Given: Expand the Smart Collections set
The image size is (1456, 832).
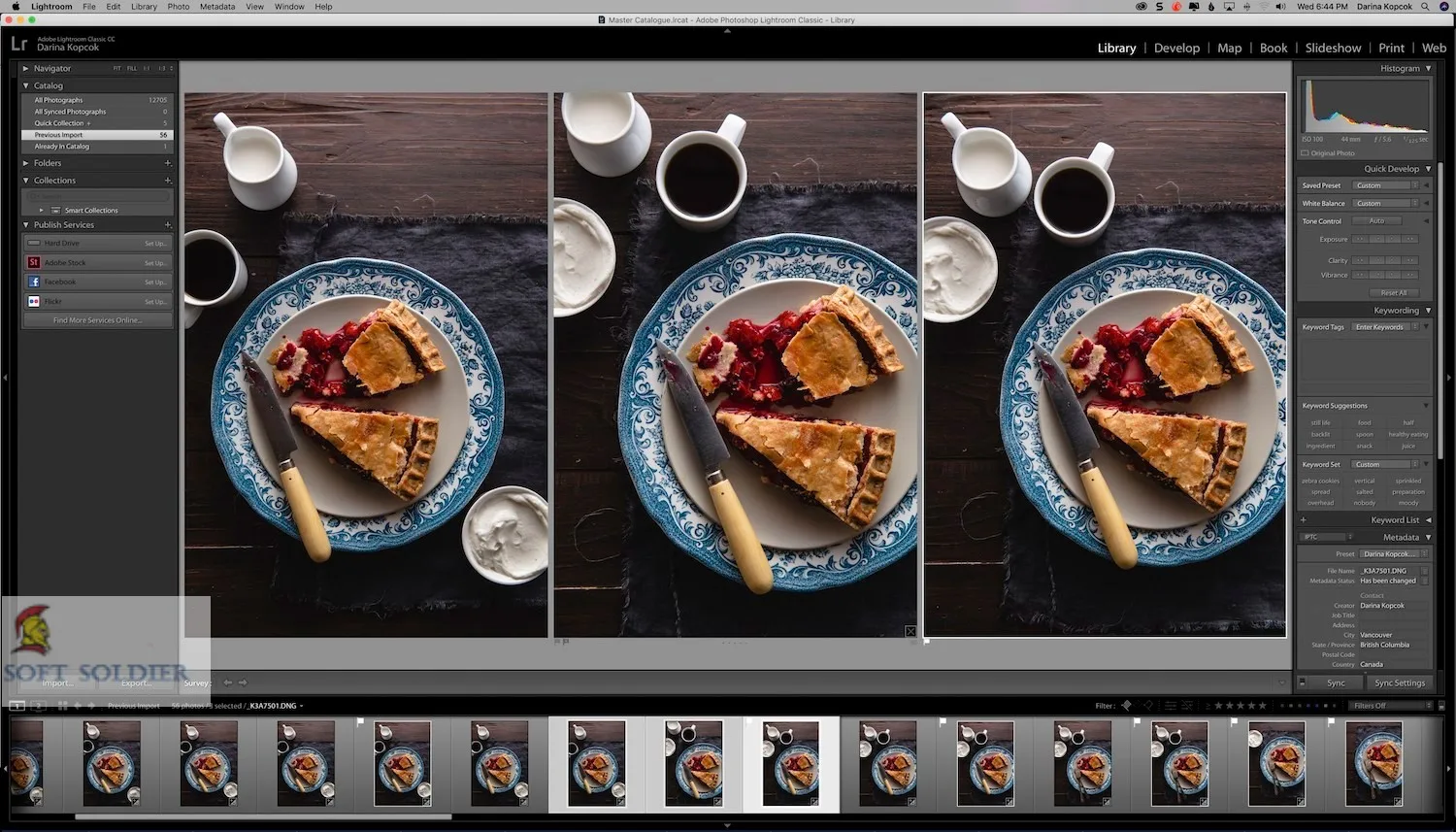Looking at the screenshot, I should click(42, 211).
